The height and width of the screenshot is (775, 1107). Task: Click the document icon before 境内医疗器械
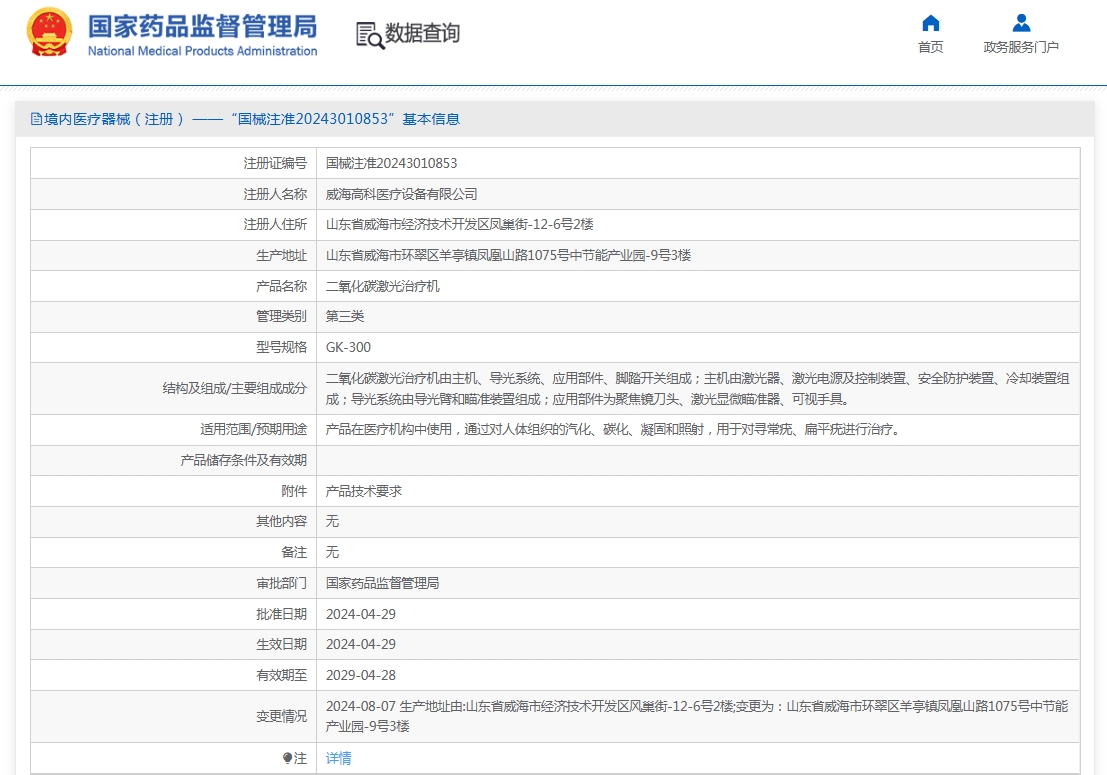(x=36, y=119)
